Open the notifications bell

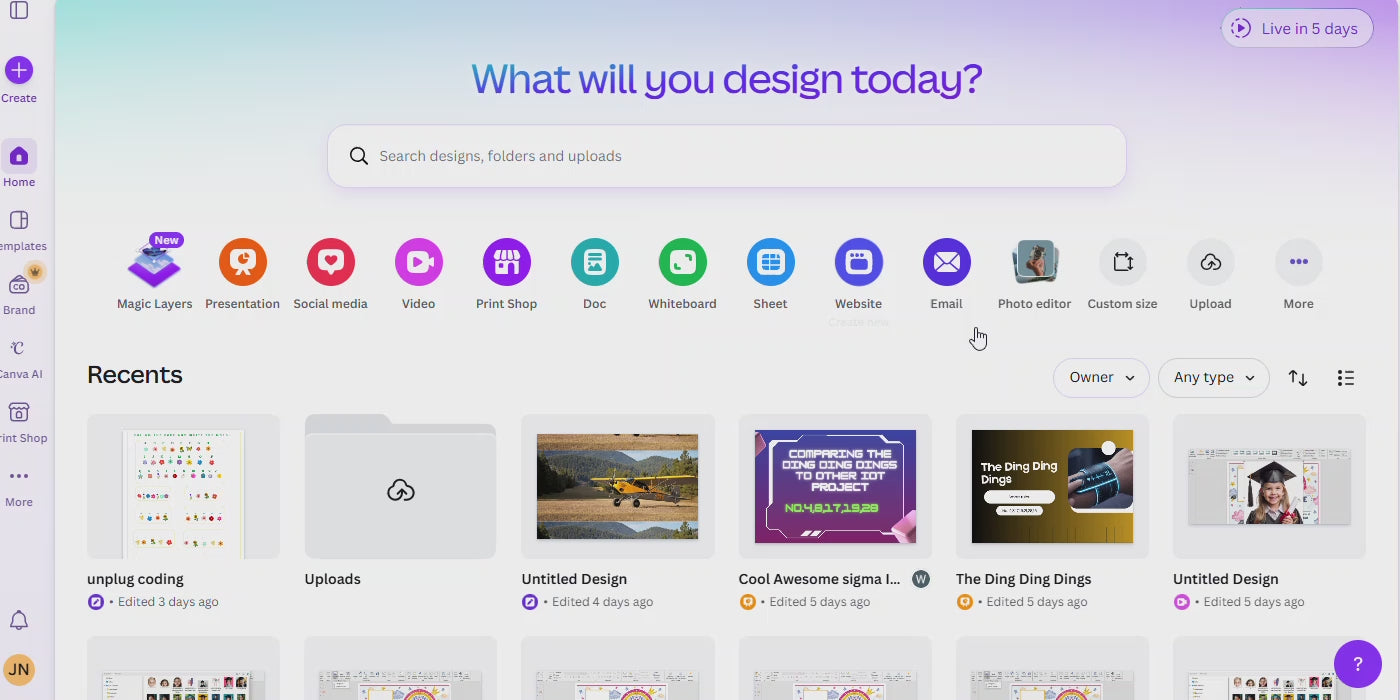19,620
